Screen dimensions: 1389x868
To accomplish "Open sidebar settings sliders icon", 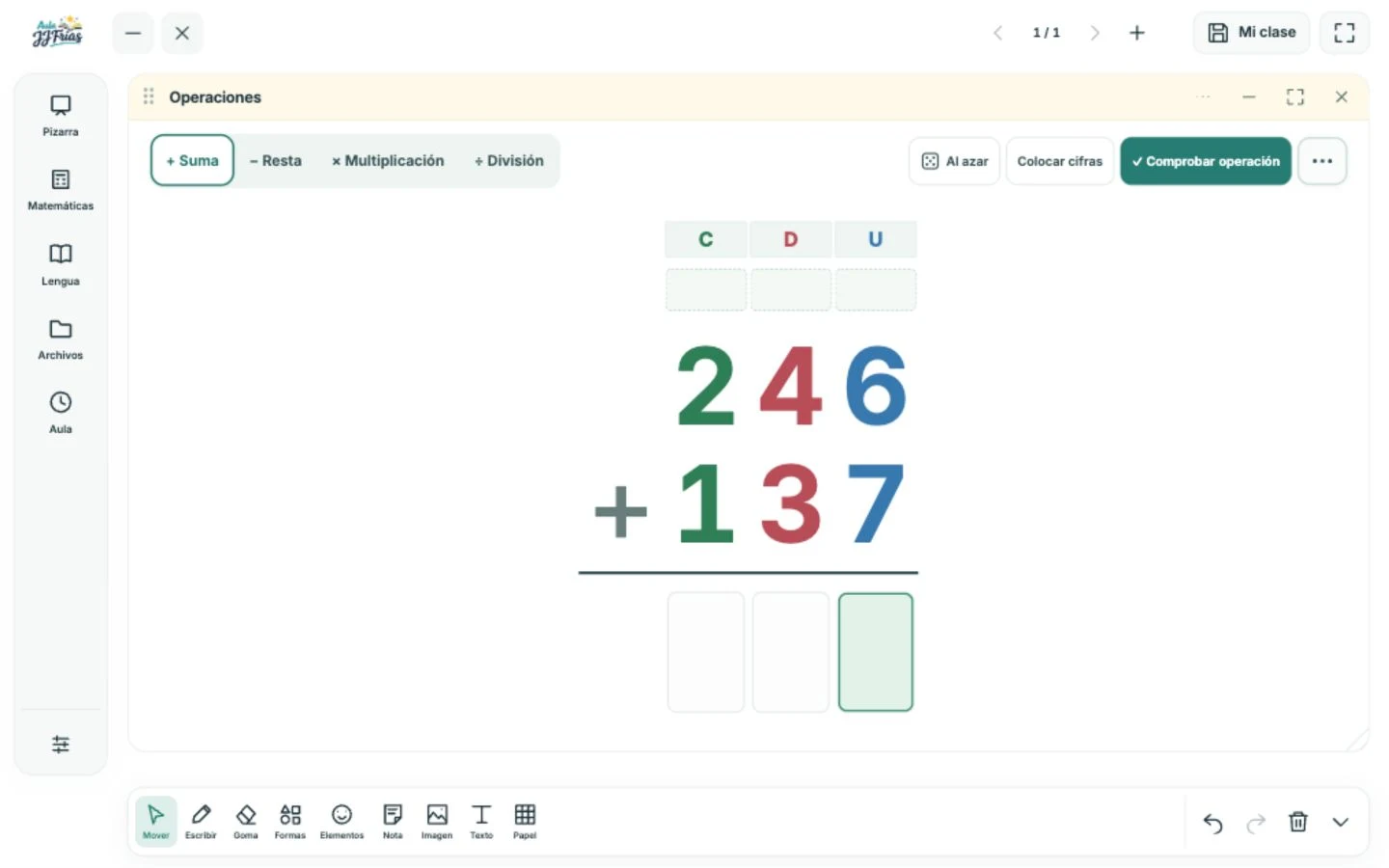I will [60, 744].
